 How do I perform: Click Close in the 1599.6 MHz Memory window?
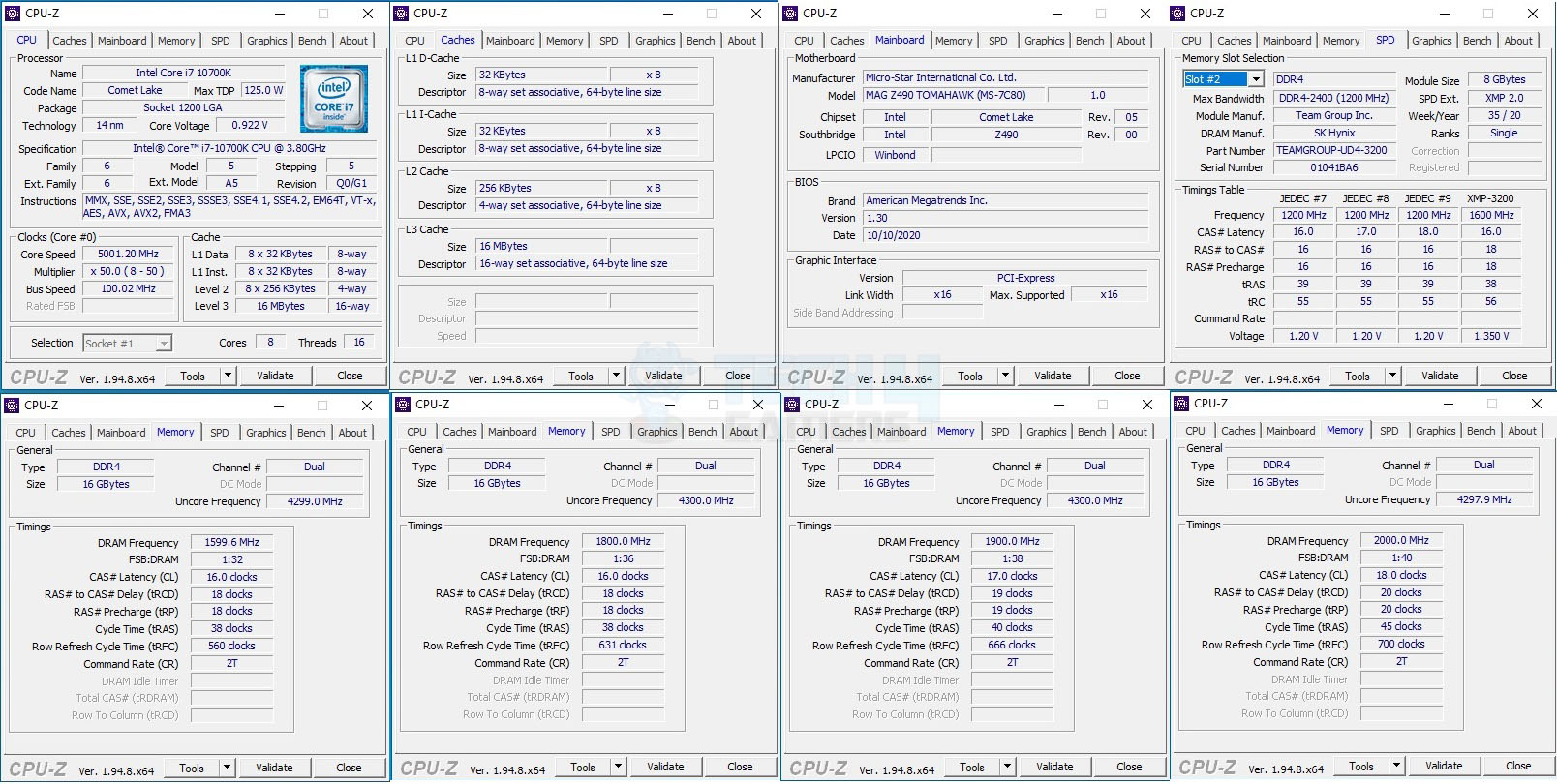[x=349, y=768]
